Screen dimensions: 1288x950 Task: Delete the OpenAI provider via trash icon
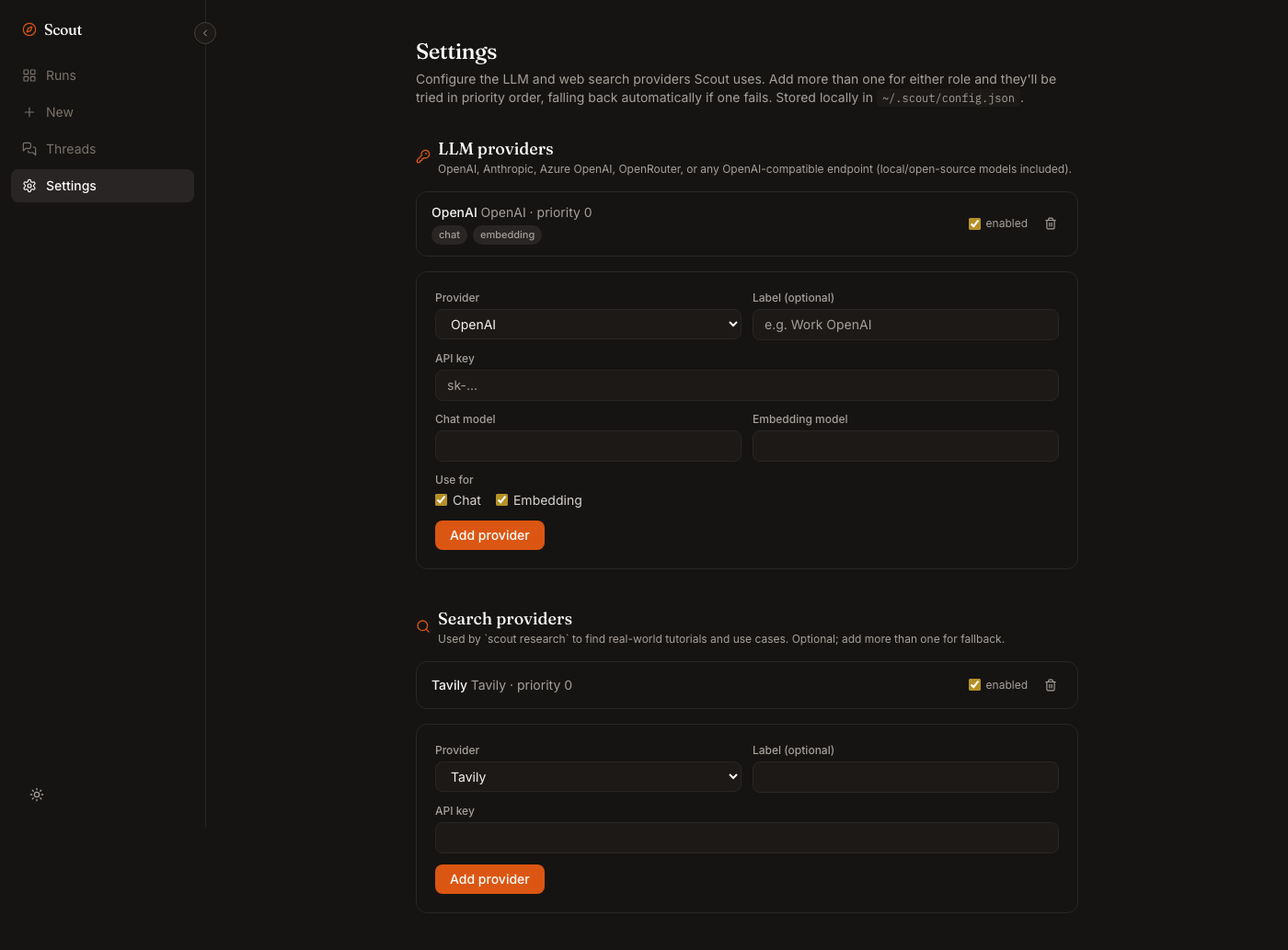tap(1051, 223)
